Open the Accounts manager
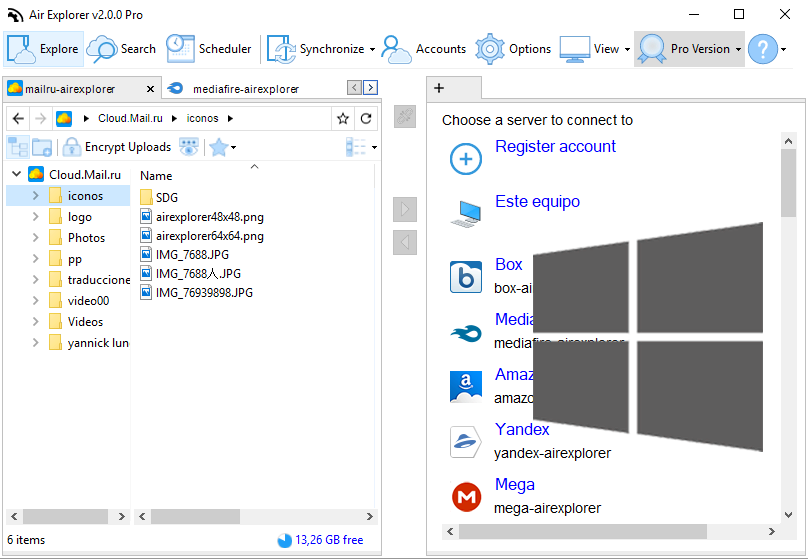This screenshot has height=559, width=808. click(424, 49)
